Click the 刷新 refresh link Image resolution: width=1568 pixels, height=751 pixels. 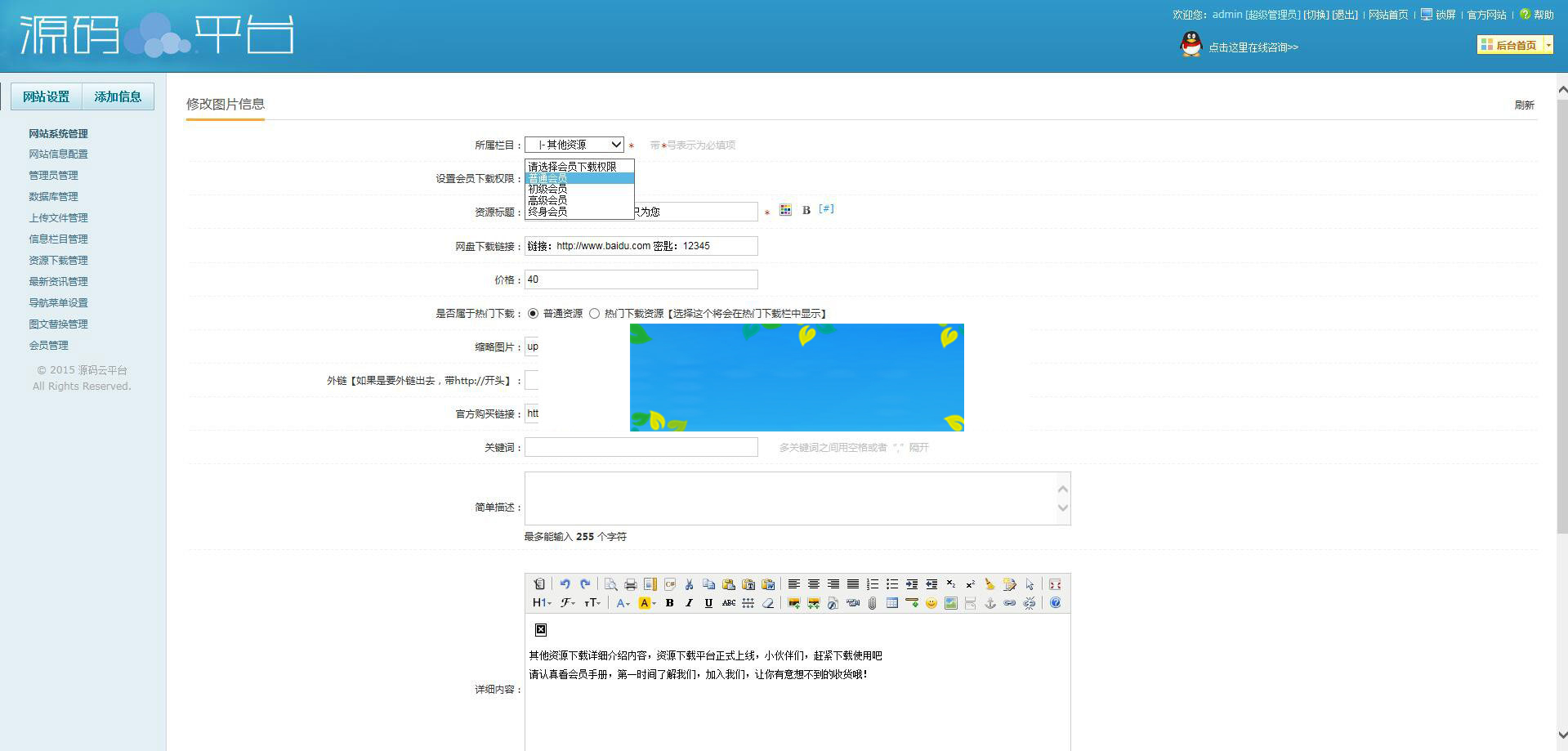coord(1525,105)
